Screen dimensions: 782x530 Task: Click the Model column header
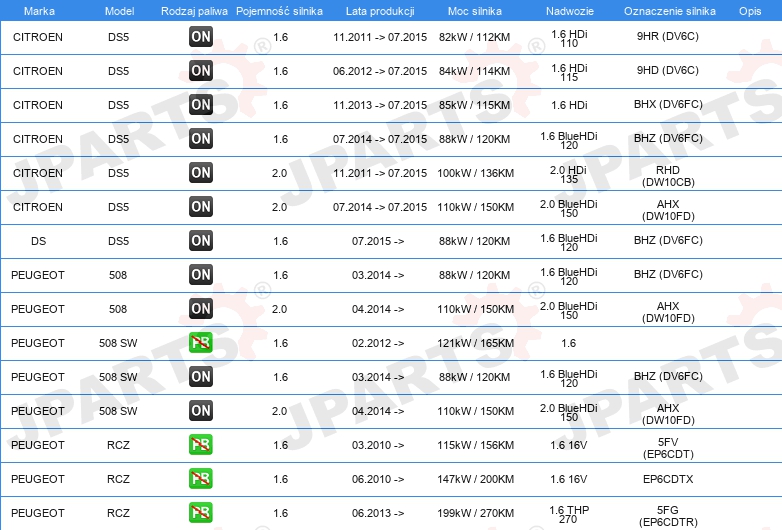click(x=119, y=11)
